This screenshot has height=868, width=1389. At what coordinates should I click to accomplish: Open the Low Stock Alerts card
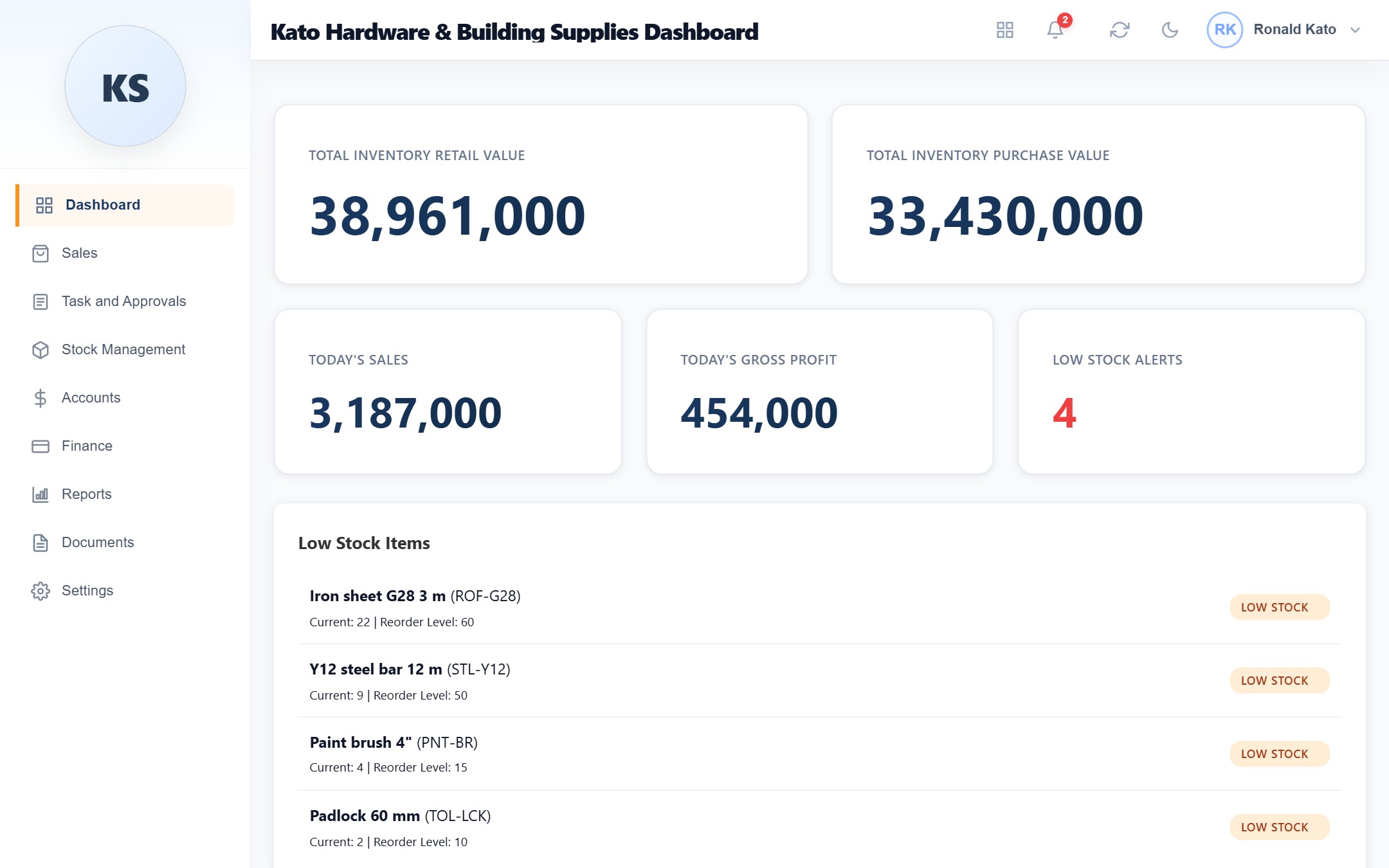[1192, 392]
